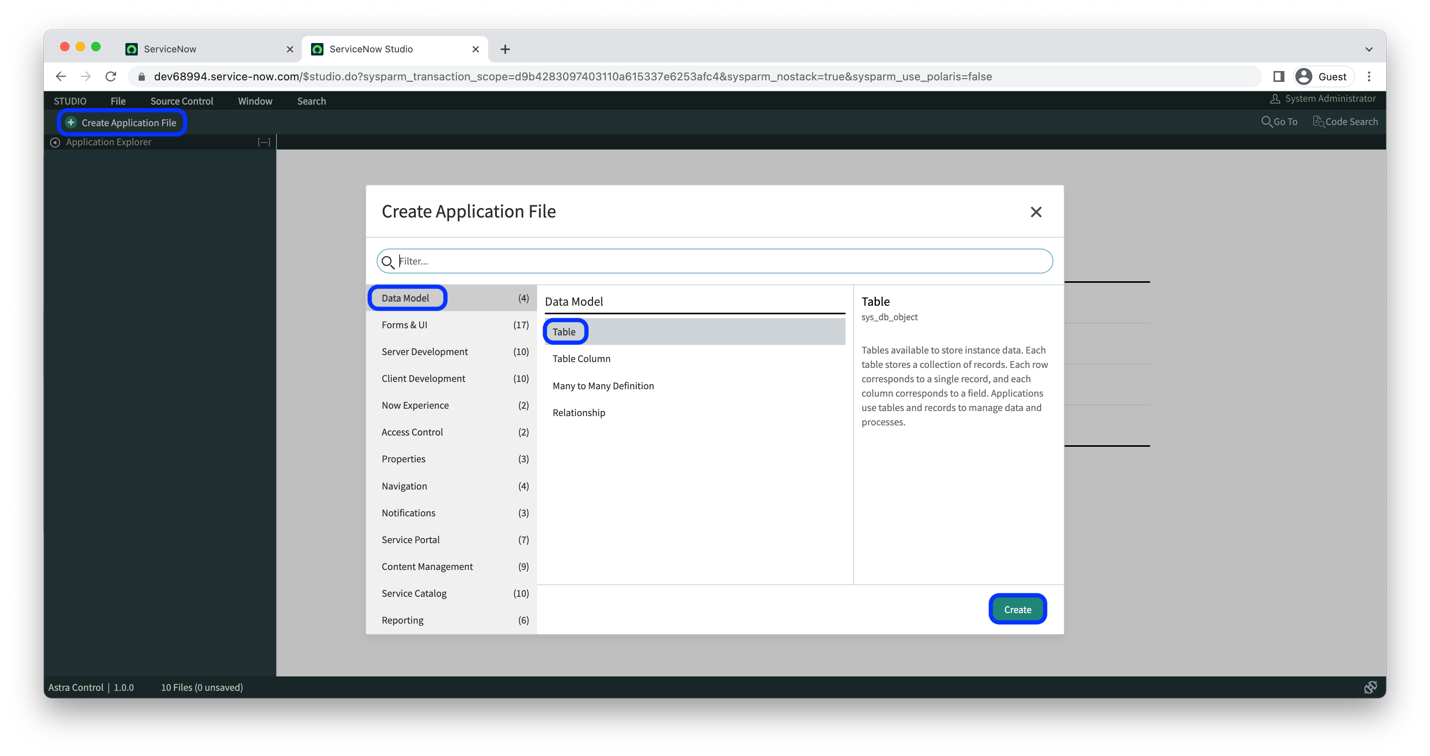
Task: Select the Access Control category
Action: point(452,432)
